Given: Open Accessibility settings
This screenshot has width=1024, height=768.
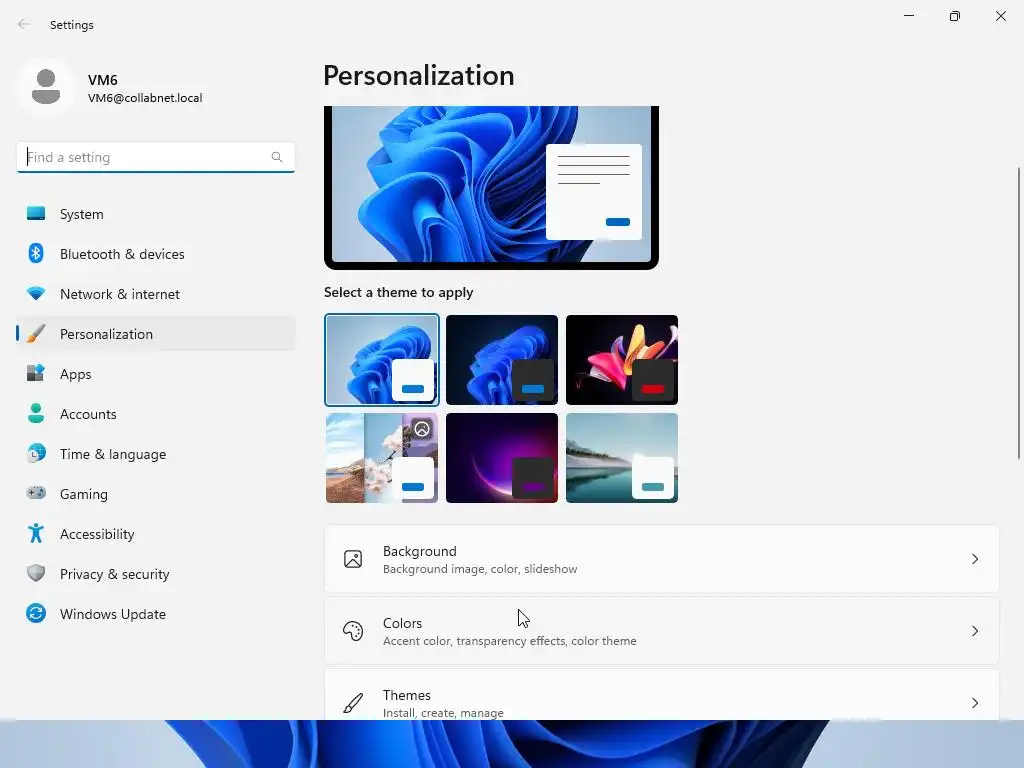Looking at the screenshot, I should [156, 534].
